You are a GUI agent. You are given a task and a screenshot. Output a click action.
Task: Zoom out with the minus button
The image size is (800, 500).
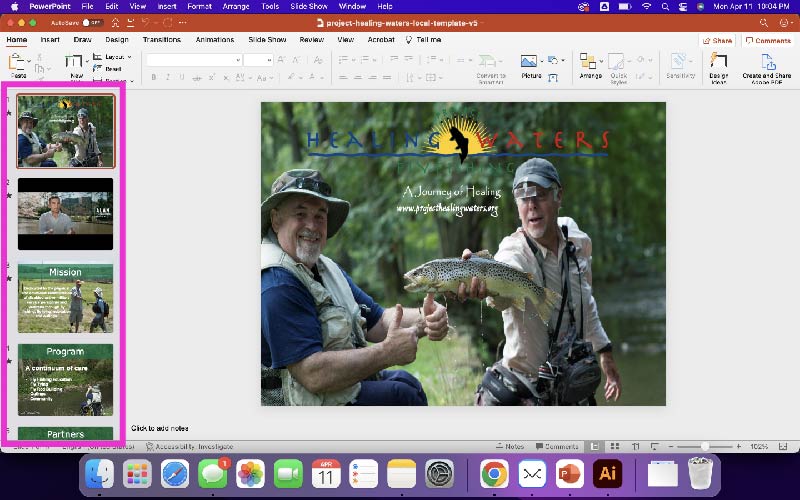tap(671, 446)
